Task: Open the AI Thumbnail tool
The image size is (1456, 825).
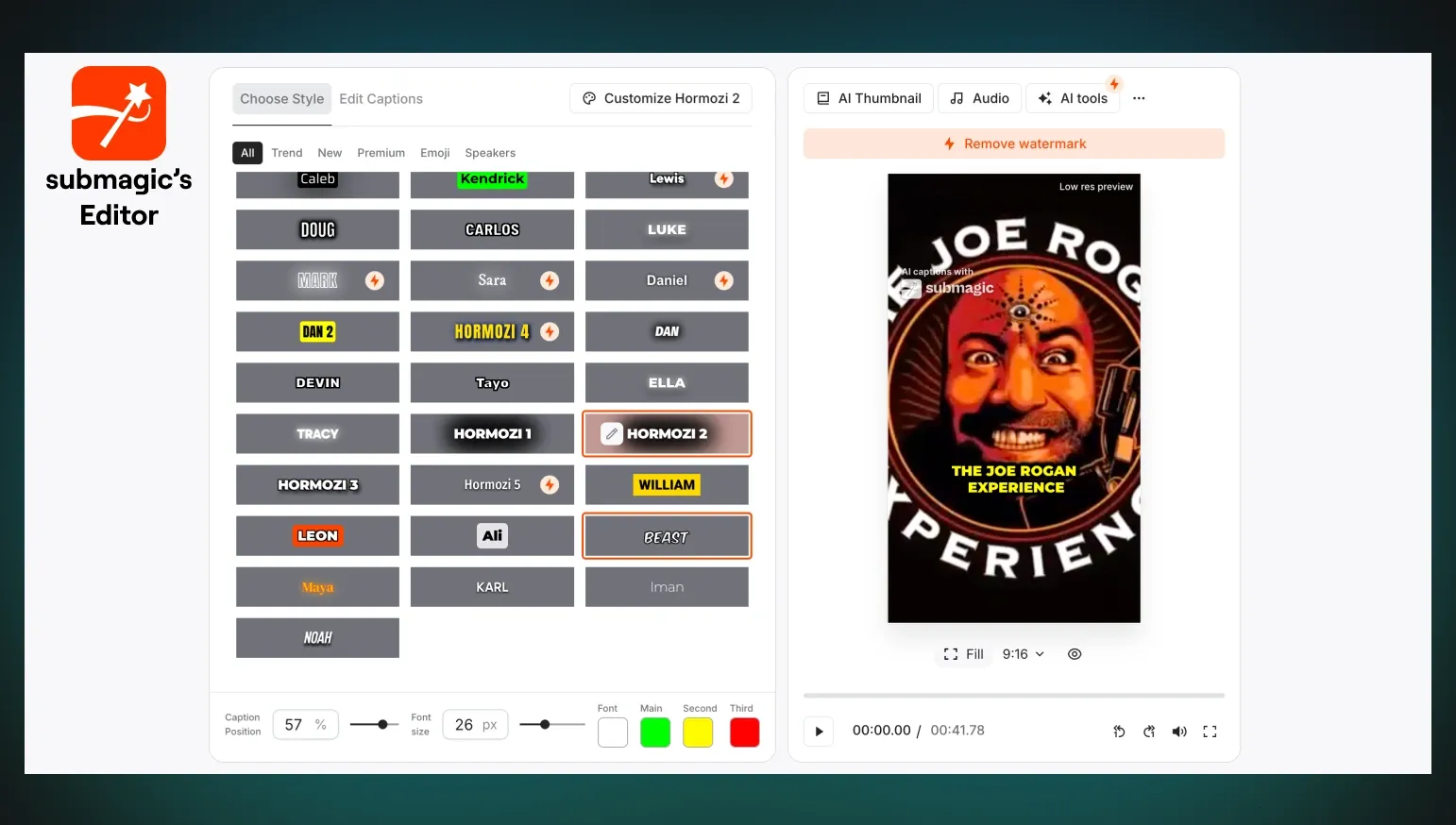Action: [869, 98]
